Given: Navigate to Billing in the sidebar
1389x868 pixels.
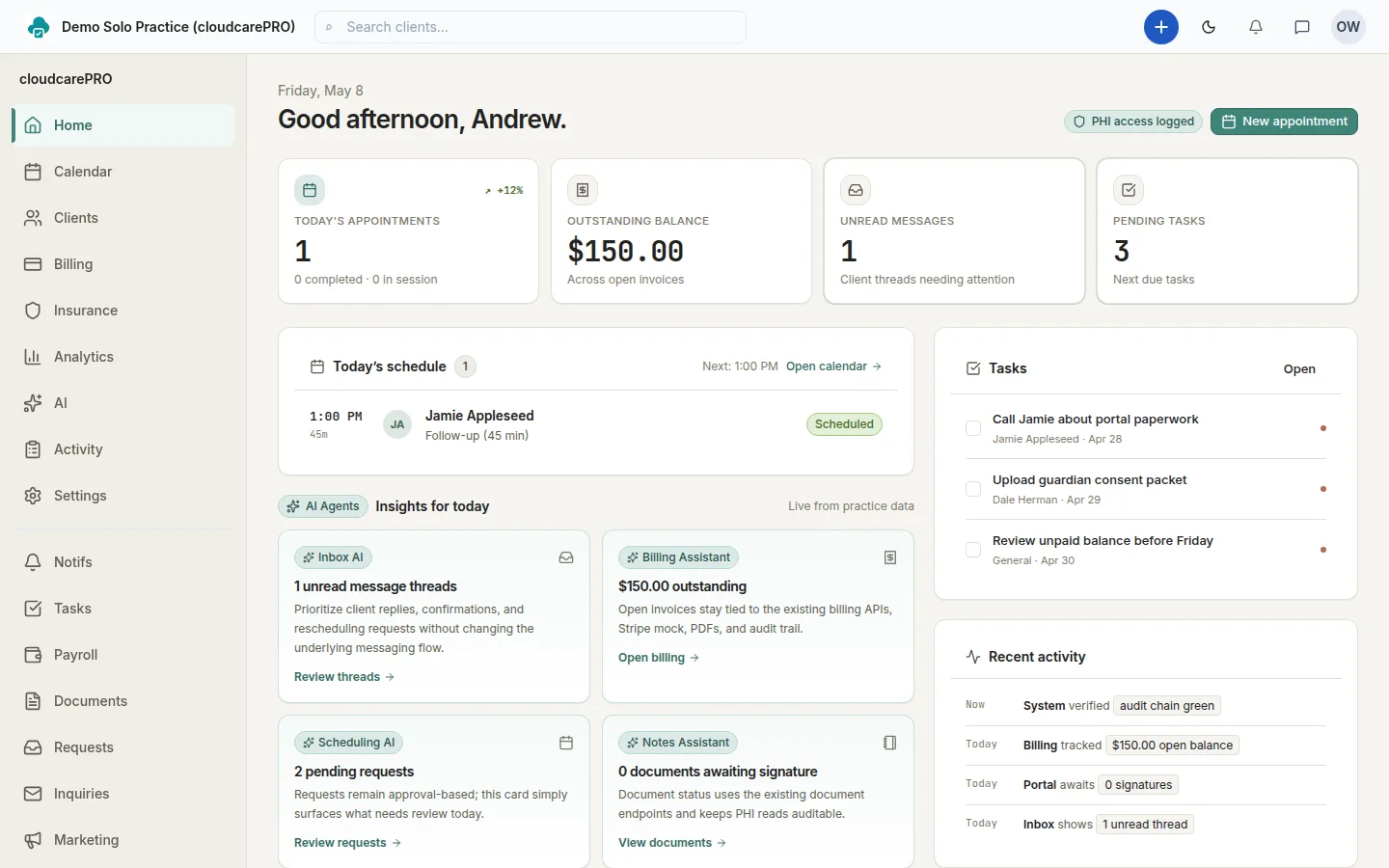Looking at the screenshot, I should 123,264.
